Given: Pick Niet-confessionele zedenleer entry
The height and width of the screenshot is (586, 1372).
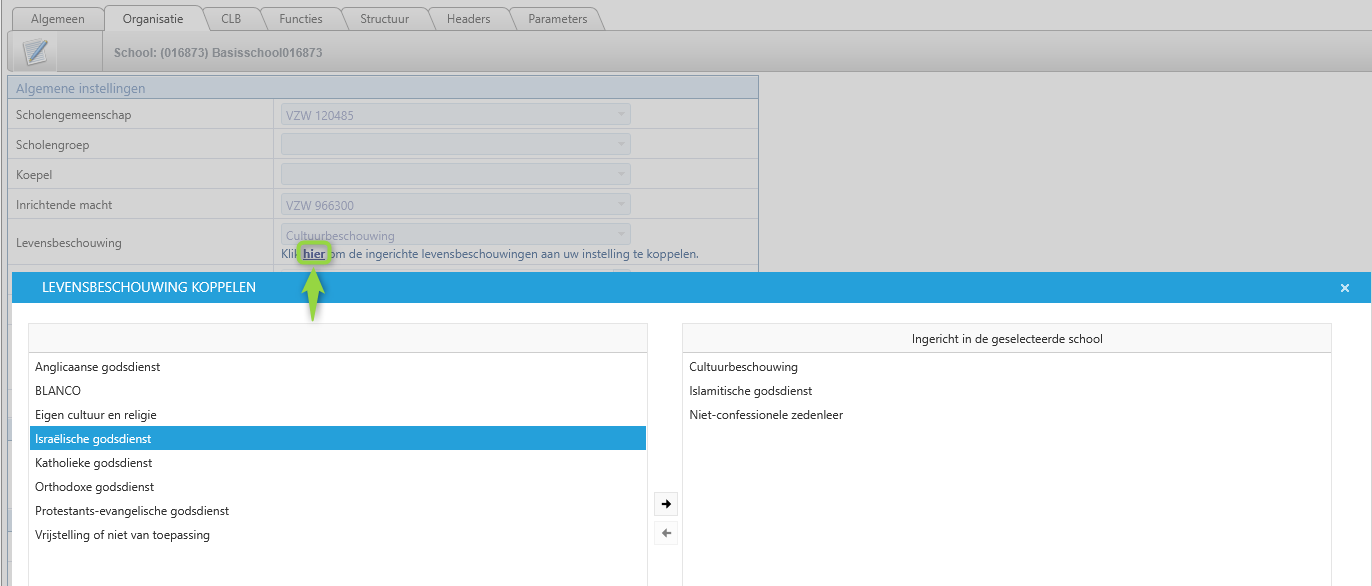Looking at the screenshot, I should click(x=765, y=415).
